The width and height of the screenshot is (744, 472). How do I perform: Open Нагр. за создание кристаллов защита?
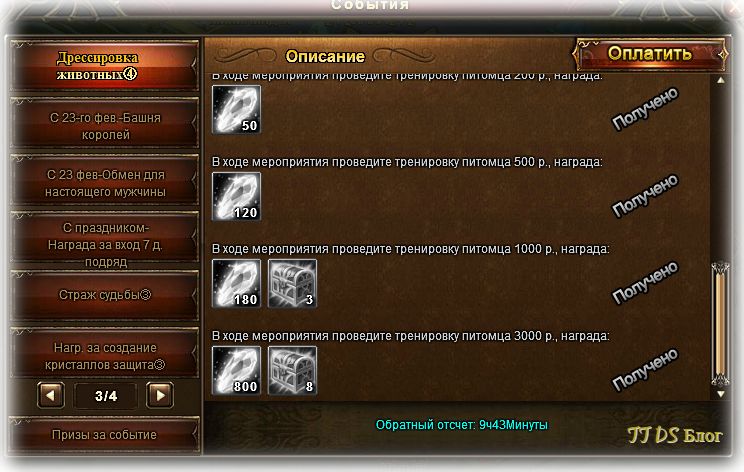pos(104,356)
